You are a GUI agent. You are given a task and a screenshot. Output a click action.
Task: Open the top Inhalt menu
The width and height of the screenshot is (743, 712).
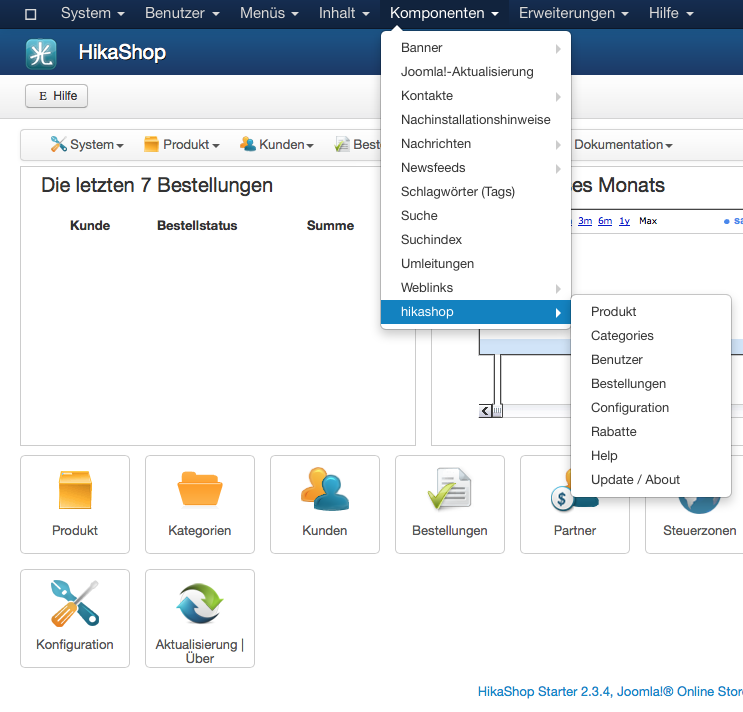click(x=344, y=13)
